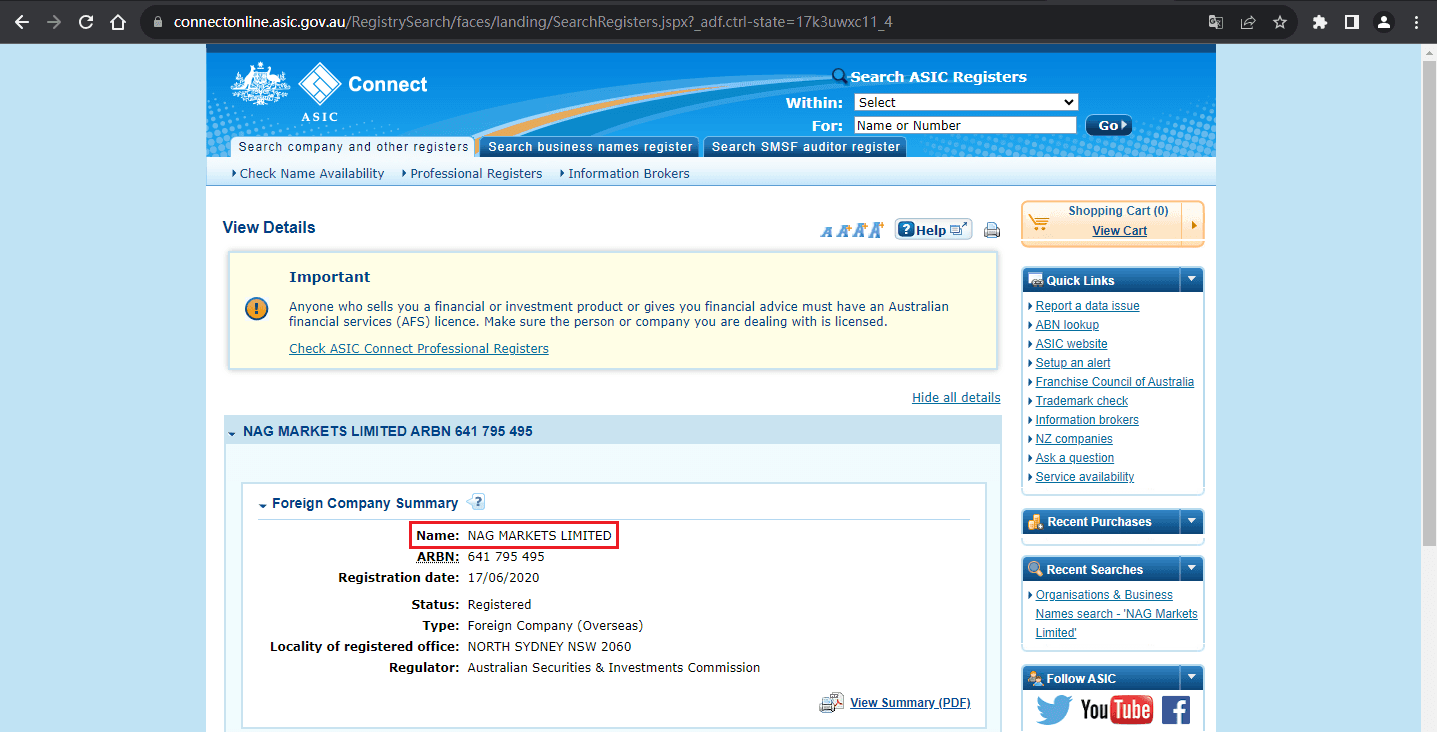Click the registration date 17/06/2020
This screenshot has height=732, width=1437.
[503, 578]
